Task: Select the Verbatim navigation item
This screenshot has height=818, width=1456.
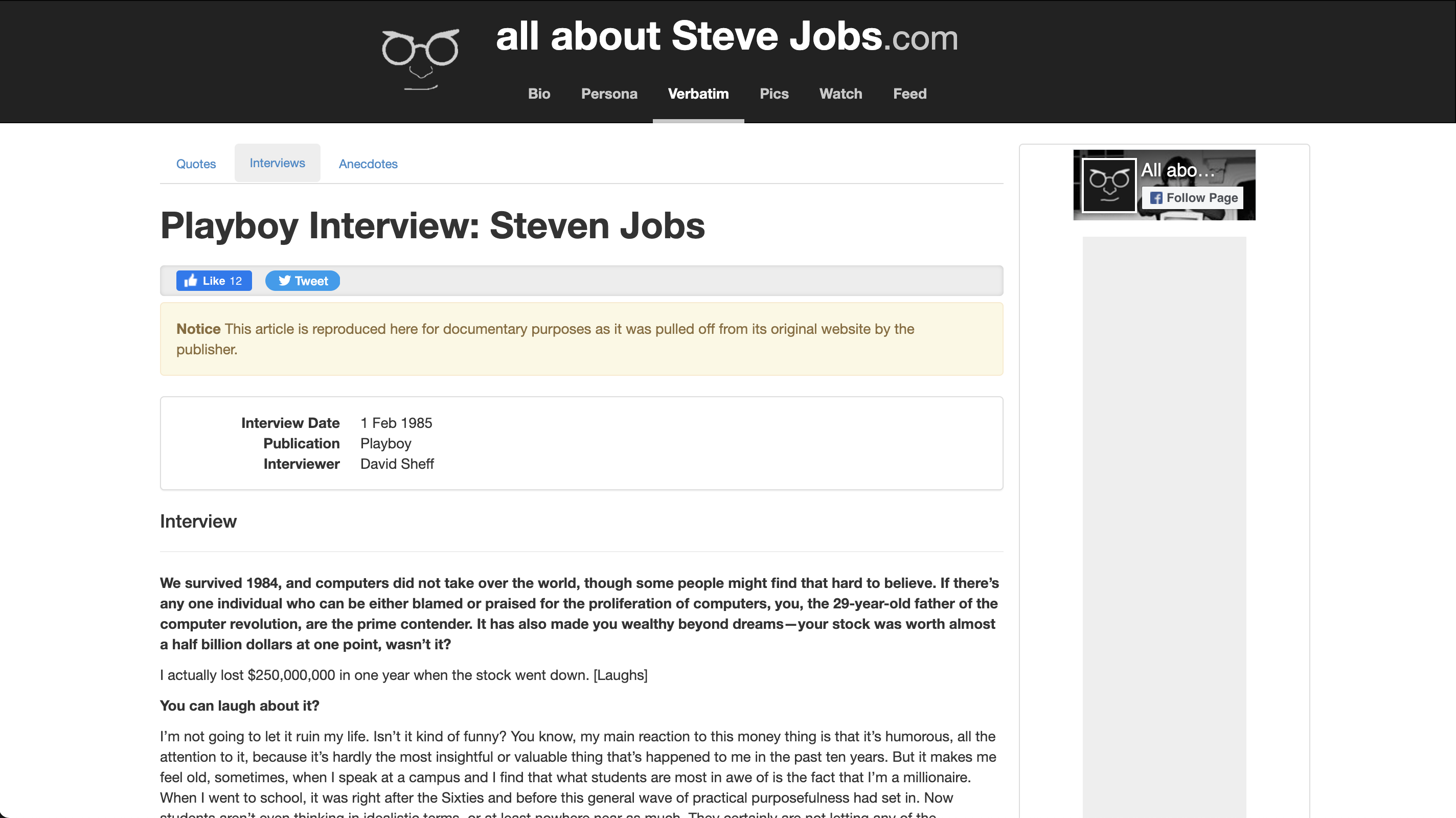Action: click(698, 94)
